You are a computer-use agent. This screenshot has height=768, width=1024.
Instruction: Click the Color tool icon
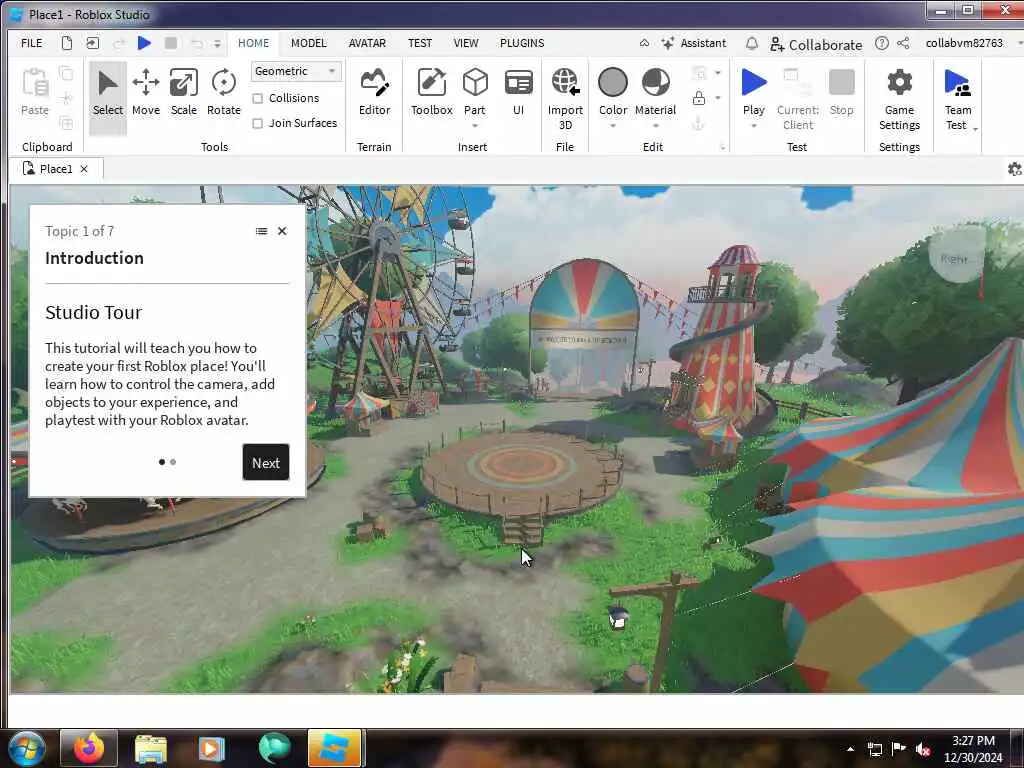pyautogui.click(x=613, y=83)
